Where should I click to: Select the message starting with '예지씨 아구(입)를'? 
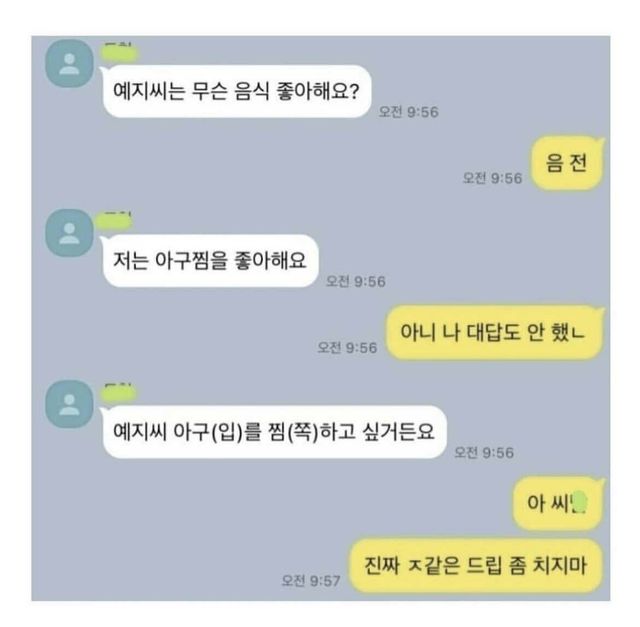tap(274, 432)
